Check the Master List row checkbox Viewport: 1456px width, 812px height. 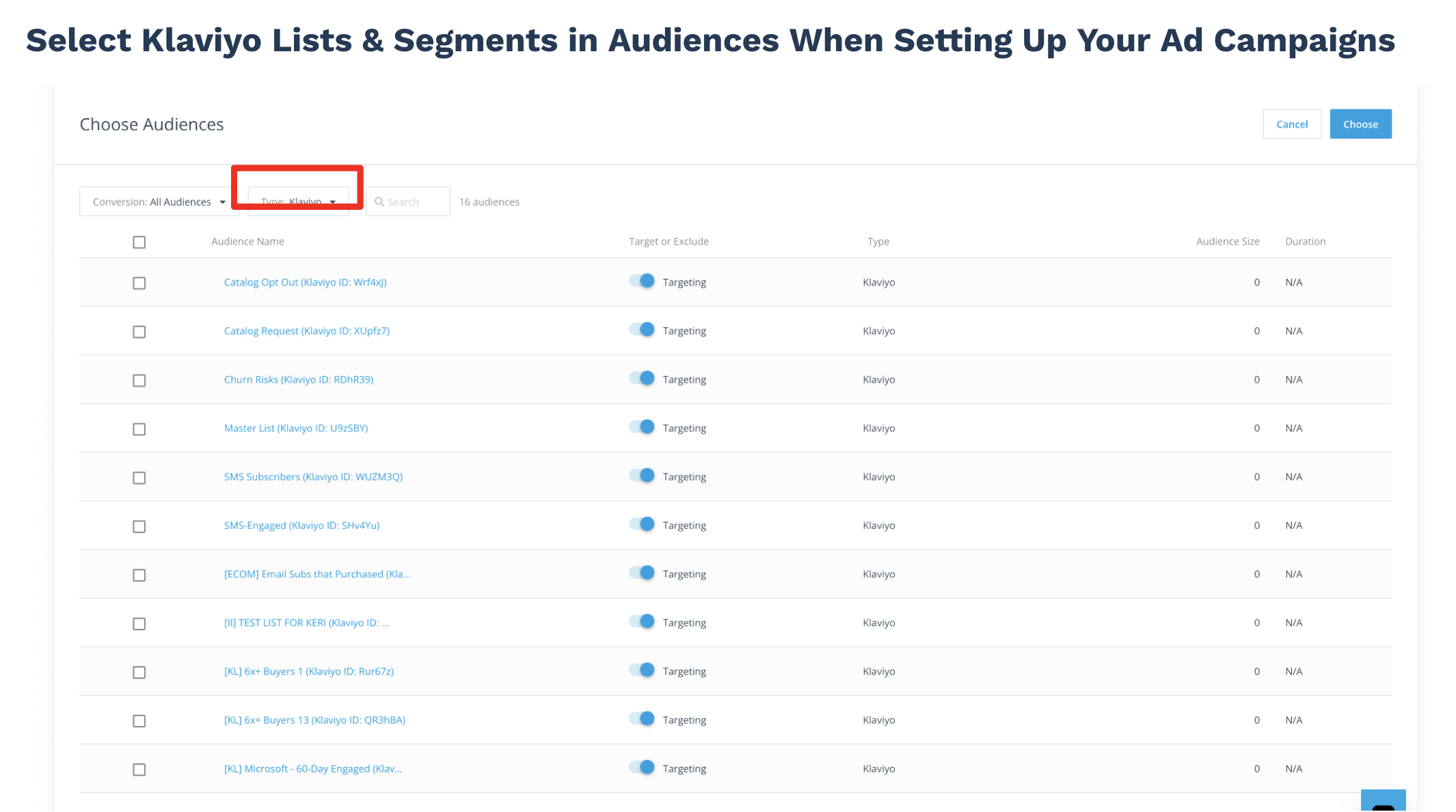coord(139,429)
